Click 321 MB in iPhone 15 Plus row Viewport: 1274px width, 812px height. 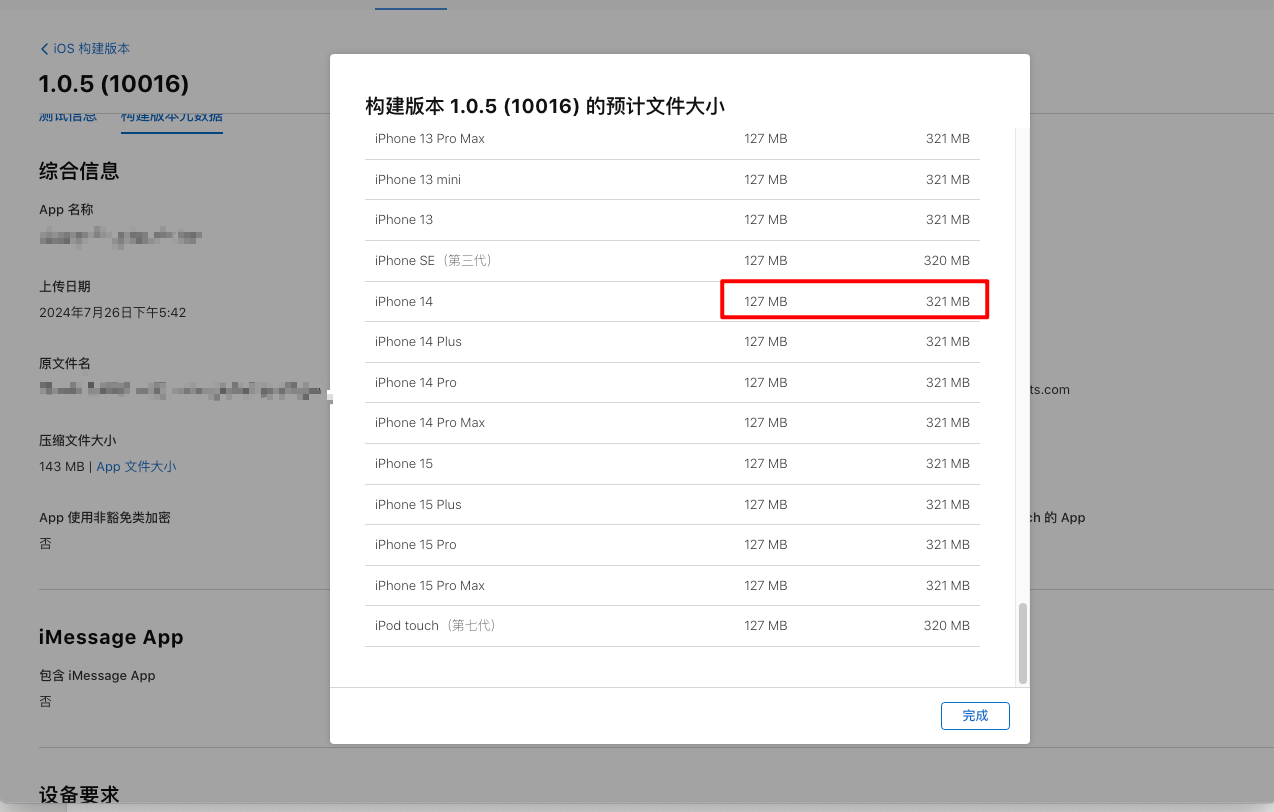948,505
